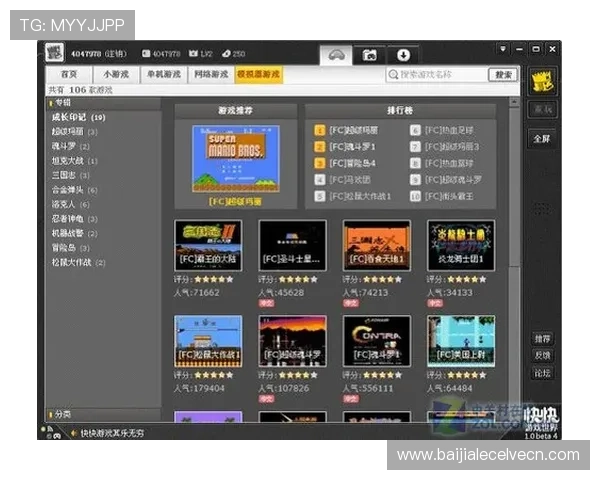Click the star rating under [FC]松鼠大作战1

(214, 375)
